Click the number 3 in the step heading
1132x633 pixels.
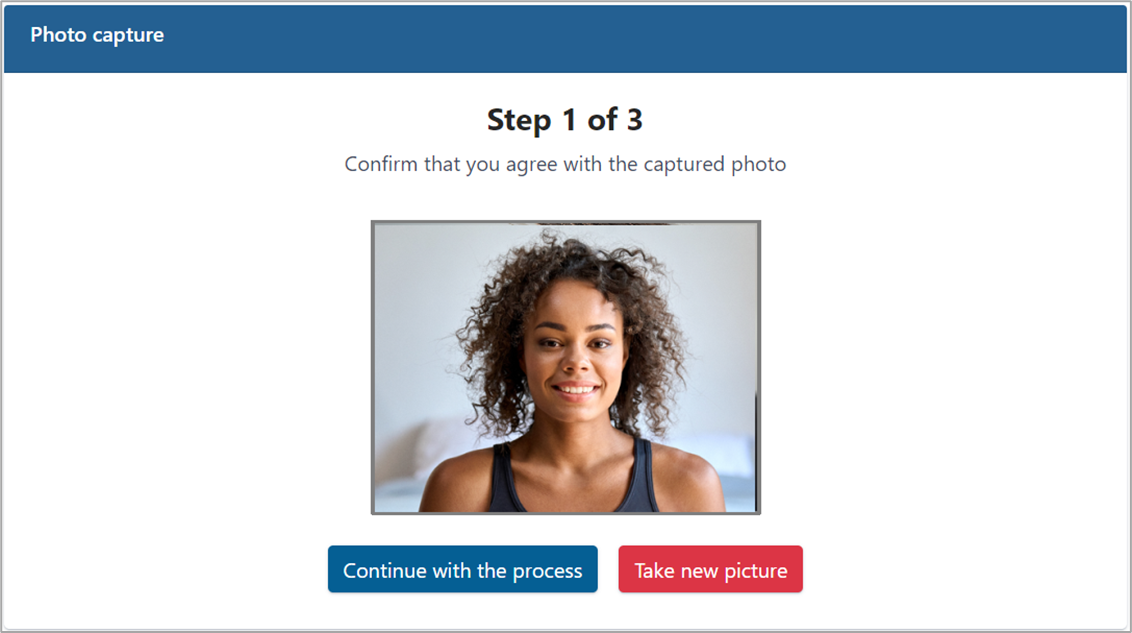tap(635, 120)
